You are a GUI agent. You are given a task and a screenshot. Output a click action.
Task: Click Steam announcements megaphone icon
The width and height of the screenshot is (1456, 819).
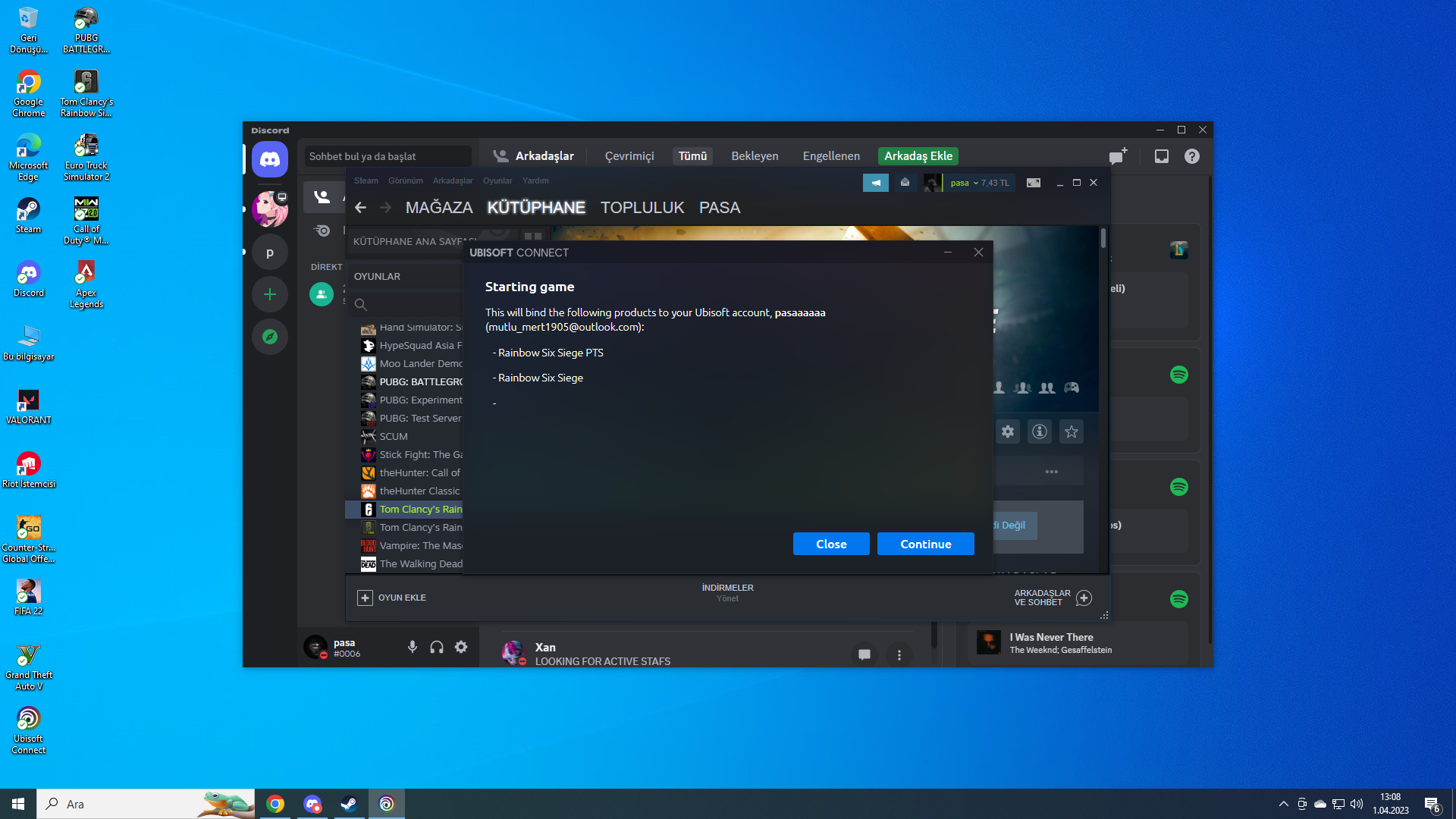[x=876, y=183]
